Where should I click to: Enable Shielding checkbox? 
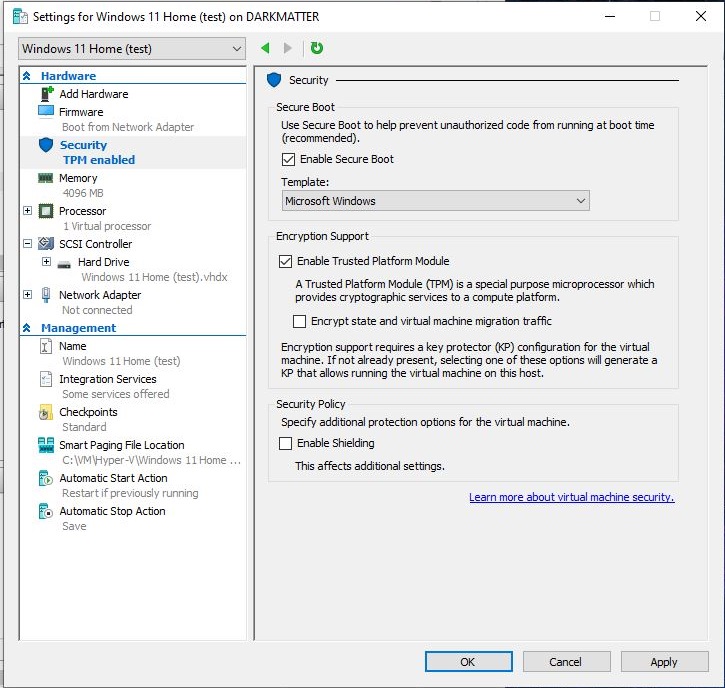pyautogui.click(x=287, y=443)
